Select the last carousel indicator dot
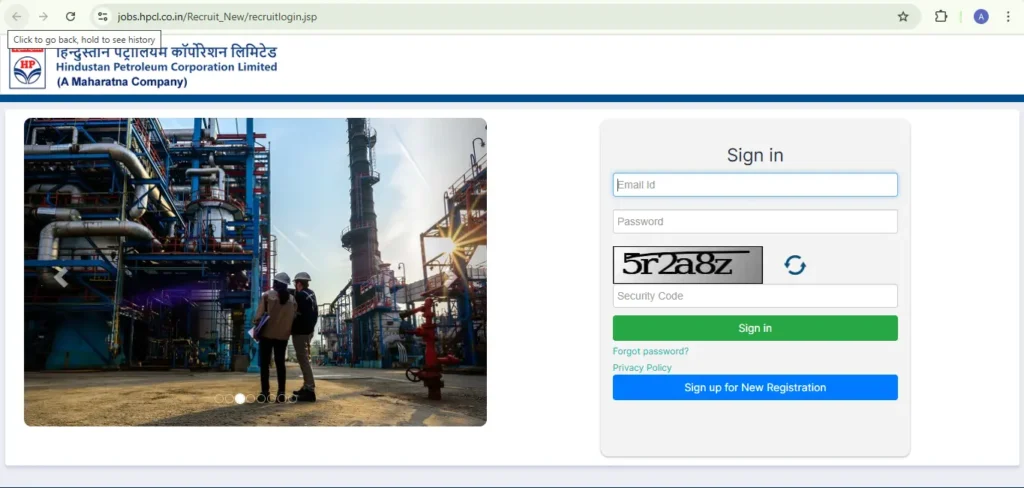Viewport: 1024px width, 488px height. [293, 398]
